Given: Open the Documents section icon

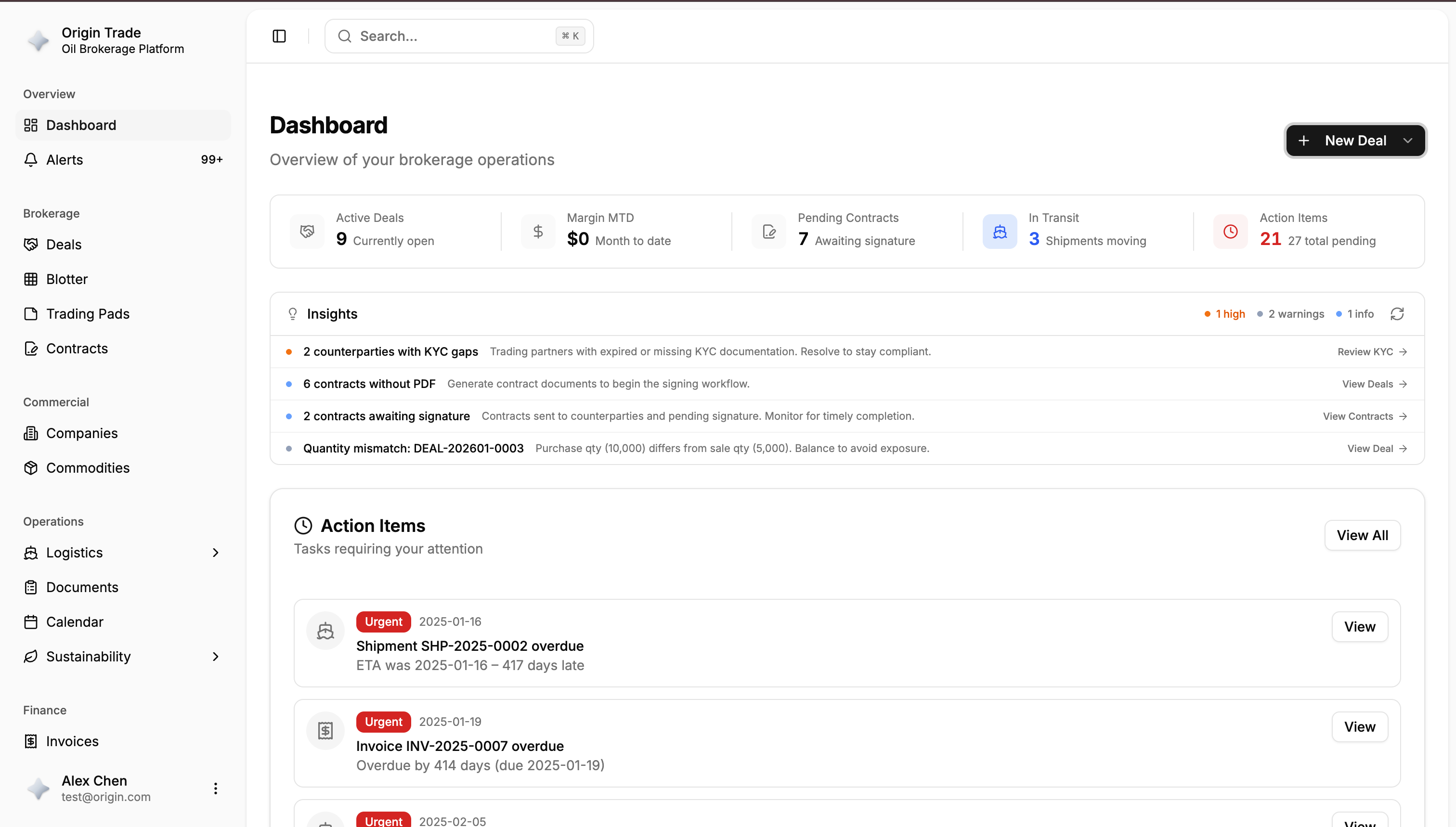Looking at the screenshot, I should click(x=31, y=587).
